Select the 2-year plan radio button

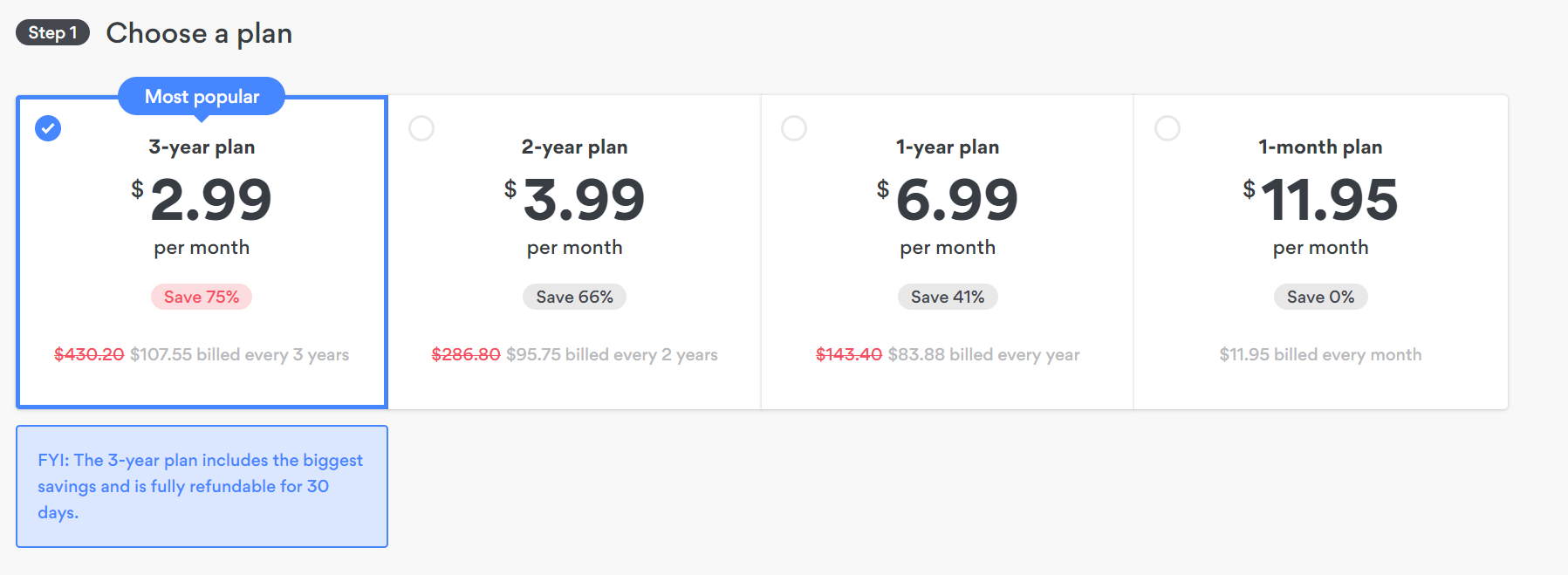click(x=421, y=128)
